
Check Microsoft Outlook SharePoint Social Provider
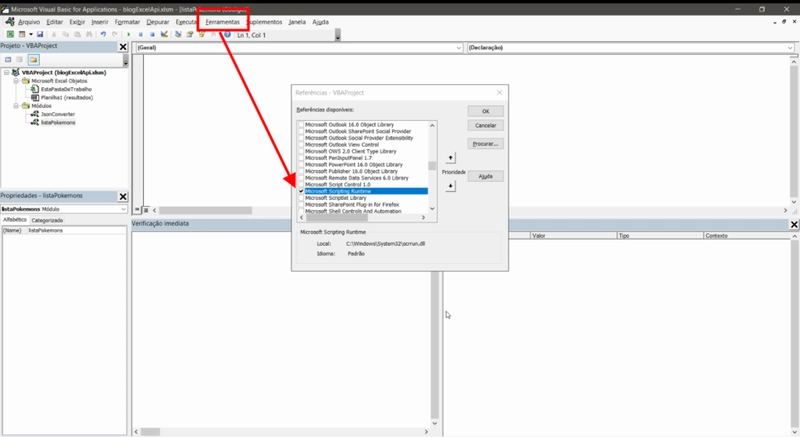pos(301,131)
